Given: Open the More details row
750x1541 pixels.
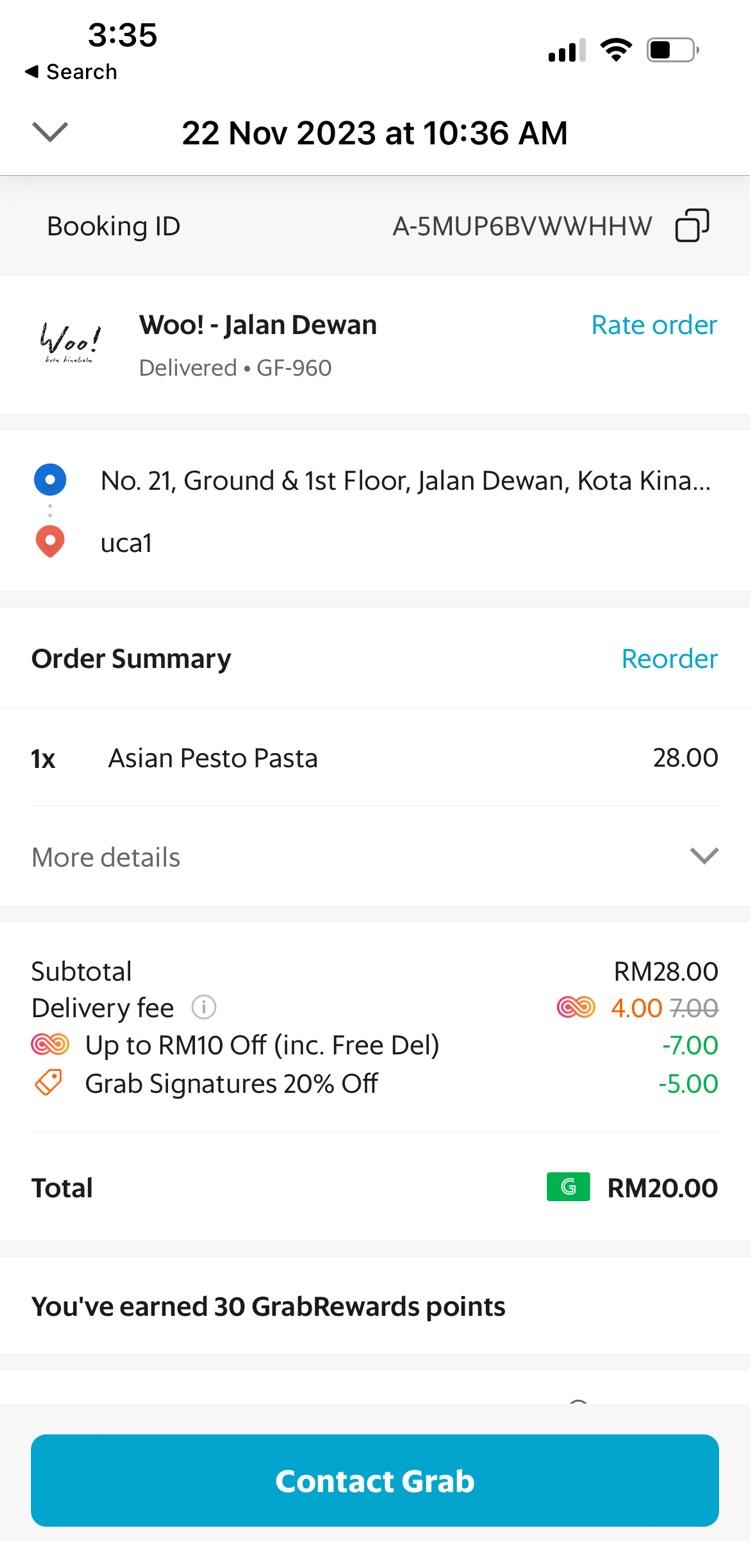Looking at the screenshot, I should pos(106,857).
